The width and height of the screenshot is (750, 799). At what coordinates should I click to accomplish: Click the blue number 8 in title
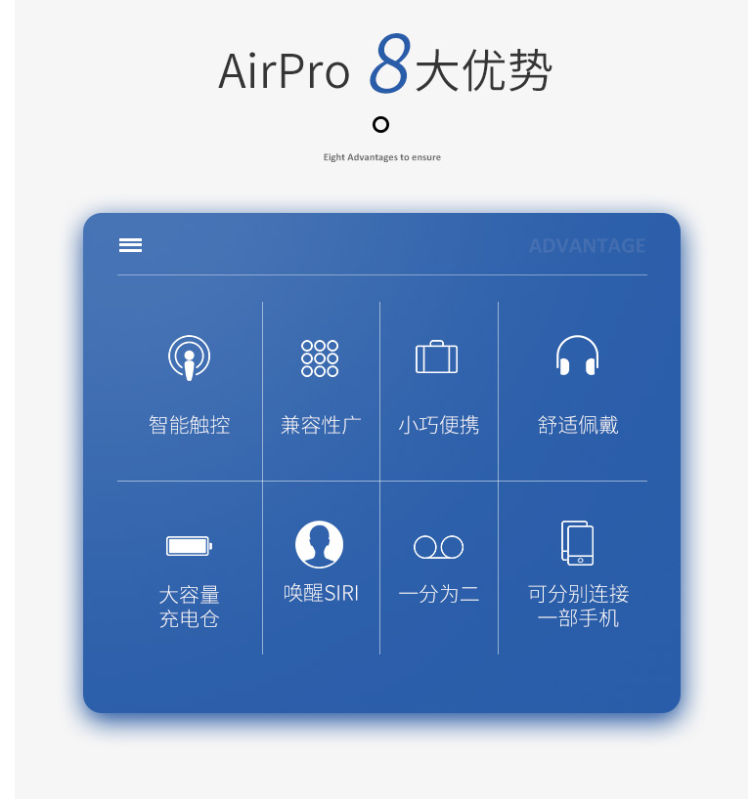pos(390,63)
